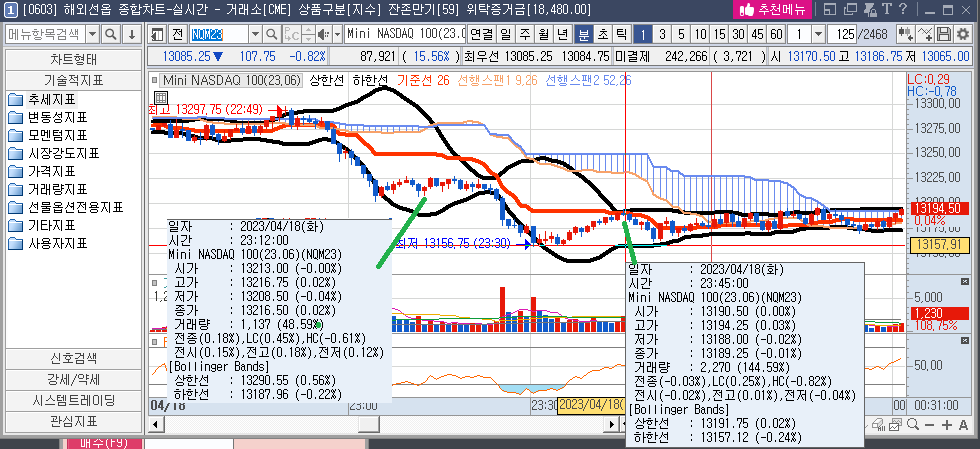Click the close X on lower indicator sub-panel

964,341
